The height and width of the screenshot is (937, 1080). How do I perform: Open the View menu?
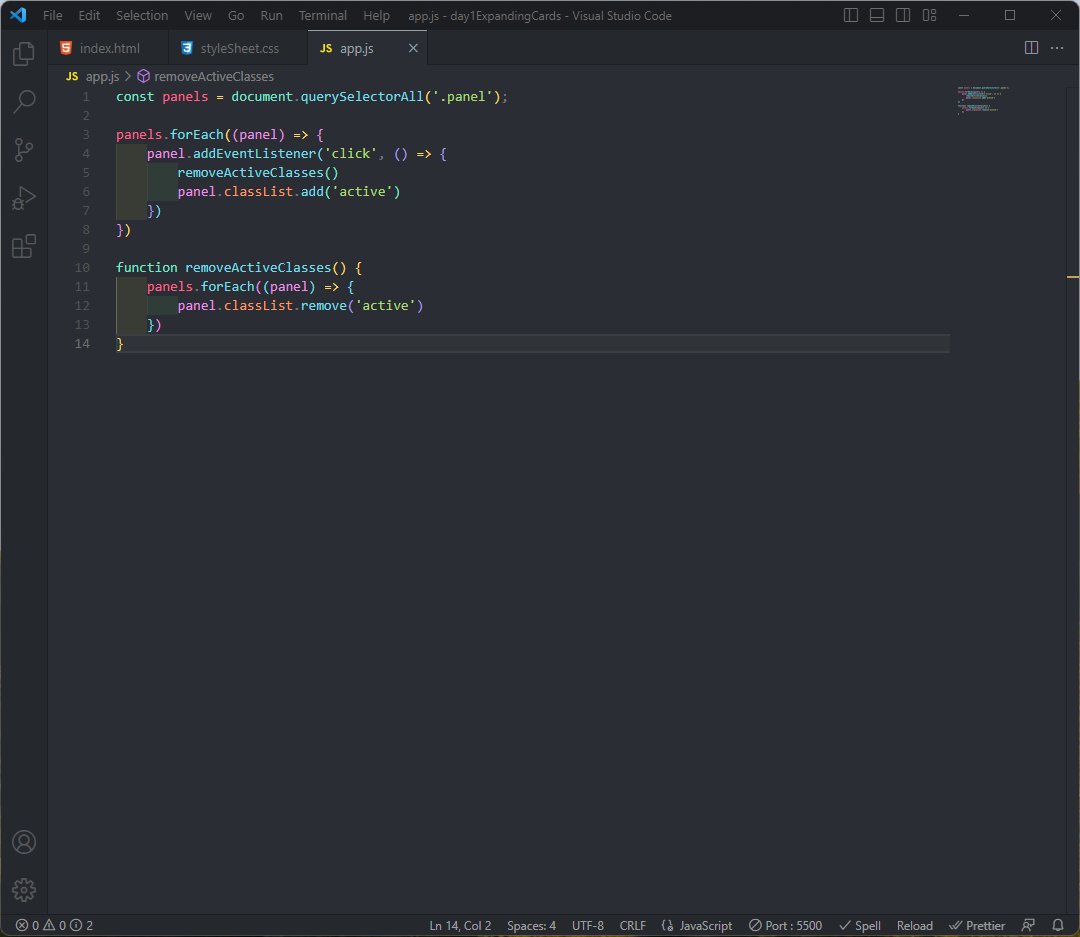pos(198,15)
